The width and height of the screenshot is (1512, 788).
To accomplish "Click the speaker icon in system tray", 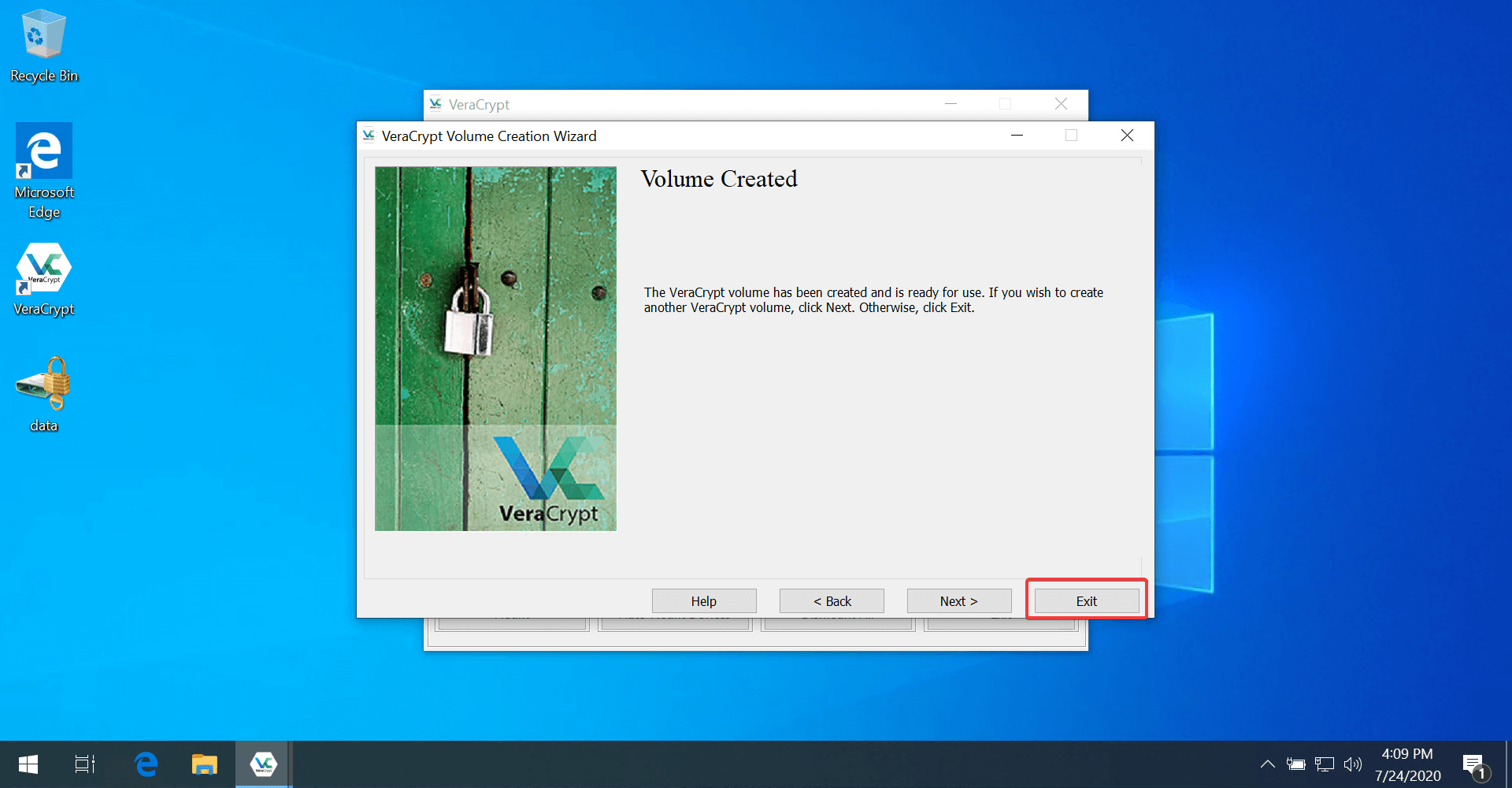I will tap(1353, 764).
